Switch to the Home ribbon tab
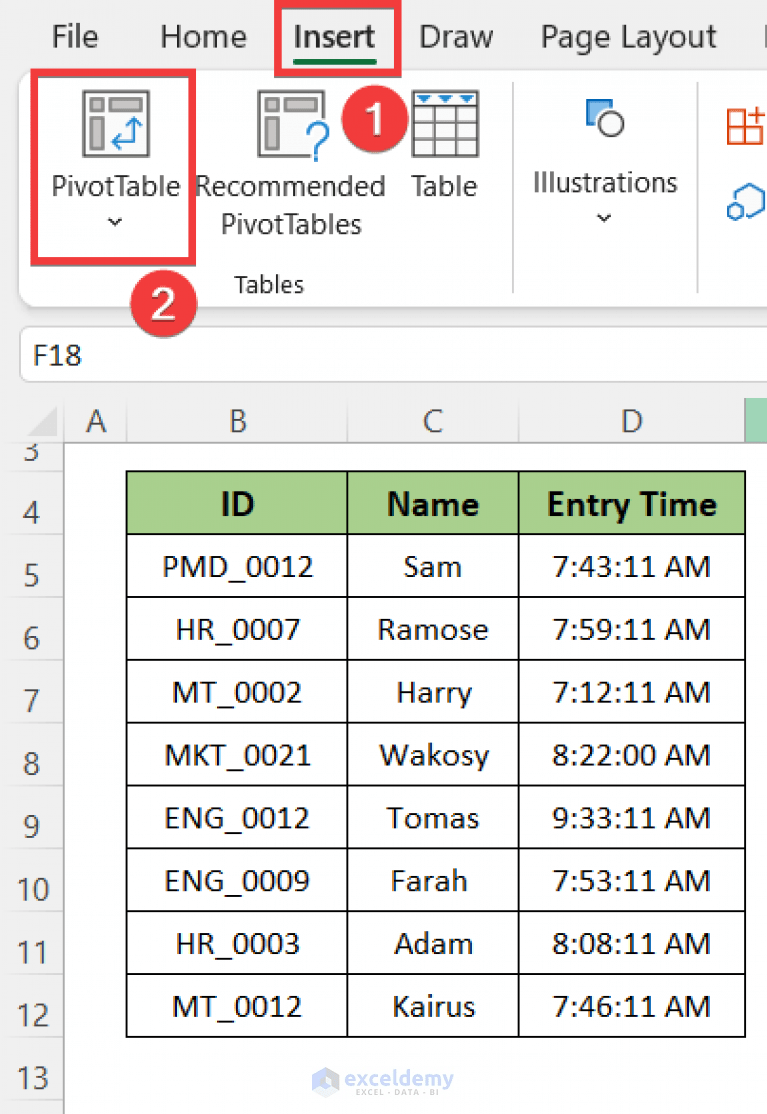Viewport: 767px width, 1114px height. click(202, 37)
